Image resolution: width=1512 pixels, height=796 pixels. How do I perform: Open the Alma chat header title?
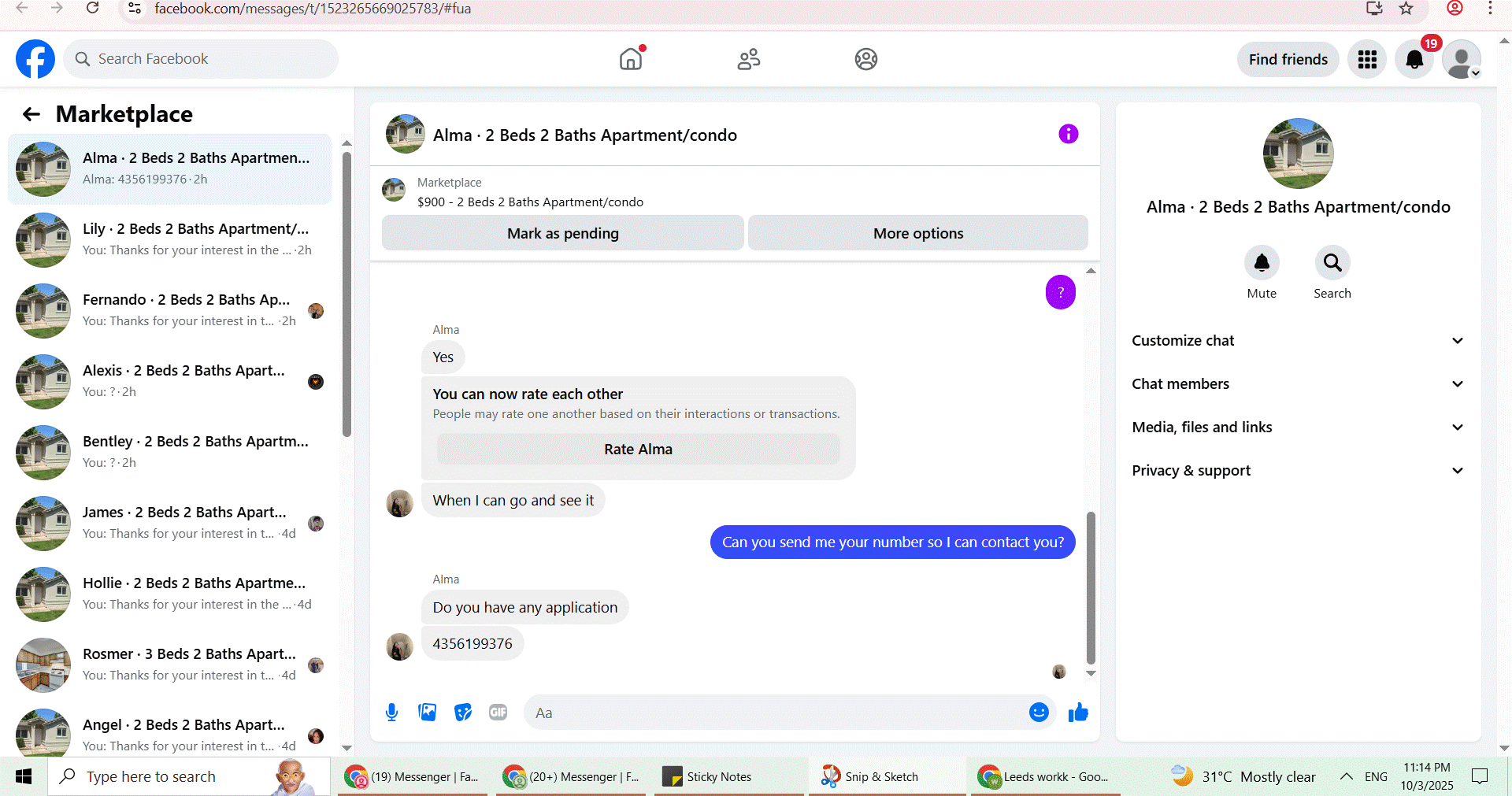pyautogui.click(x=585, y=135)
